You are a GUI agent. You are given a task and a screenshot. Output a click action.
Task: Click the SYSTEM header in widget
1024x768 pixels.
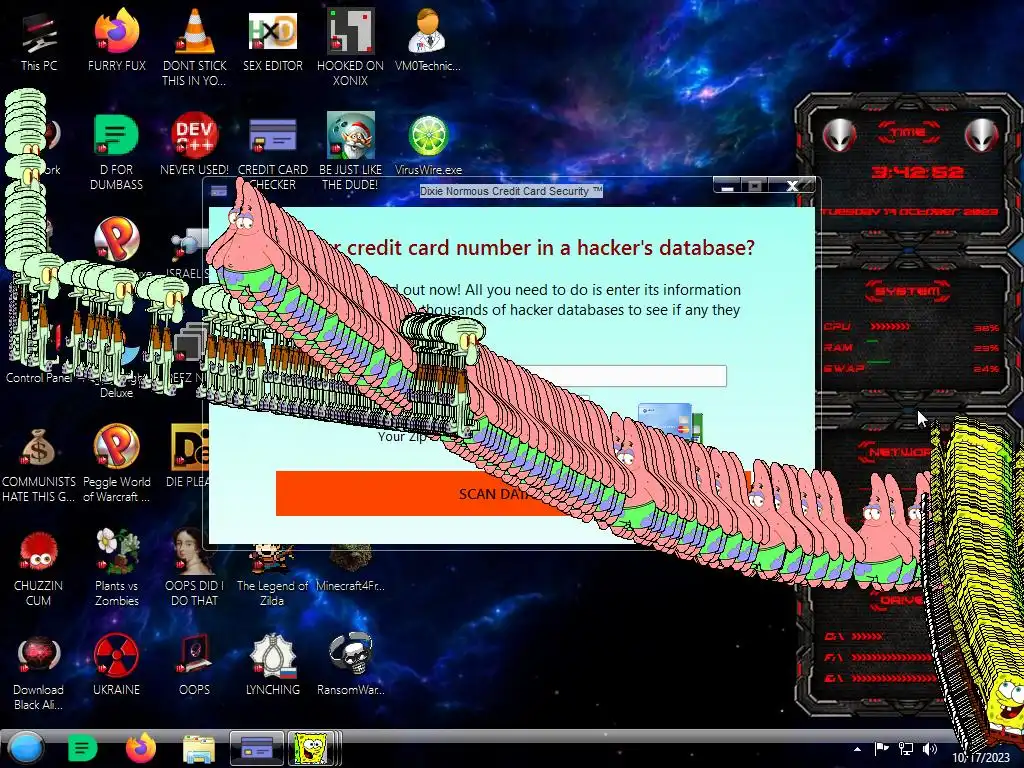pos(908,291)
